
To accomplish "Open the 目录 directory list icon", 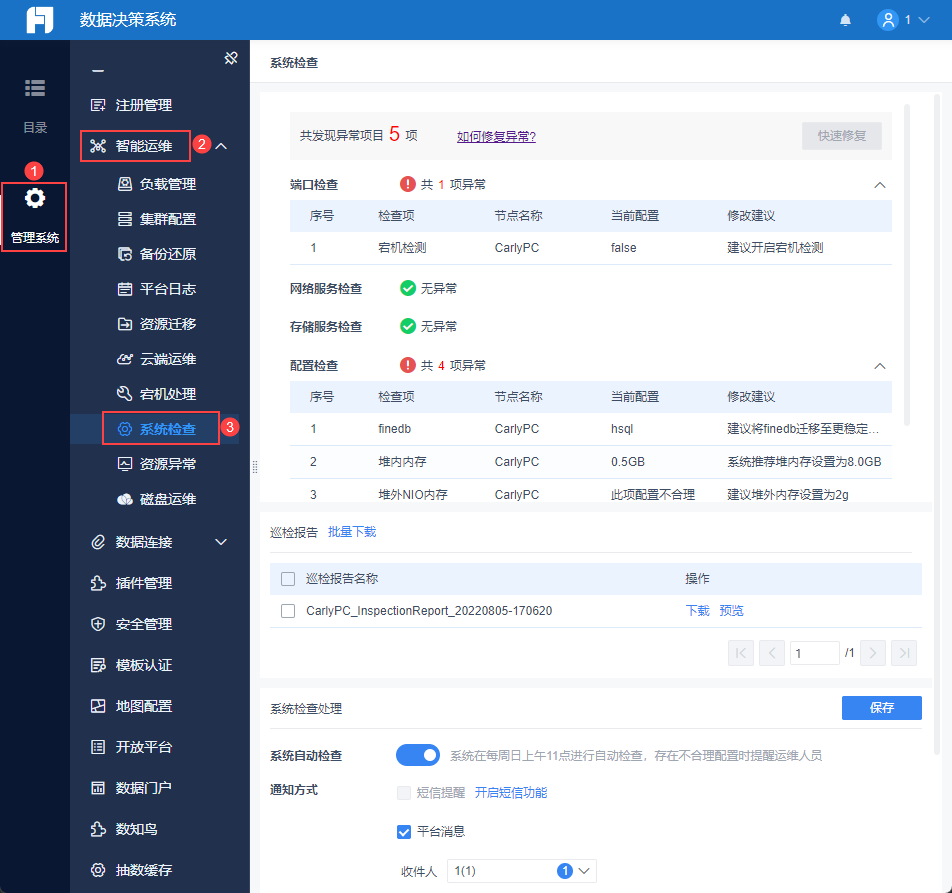I will click(x=35, y=88).
